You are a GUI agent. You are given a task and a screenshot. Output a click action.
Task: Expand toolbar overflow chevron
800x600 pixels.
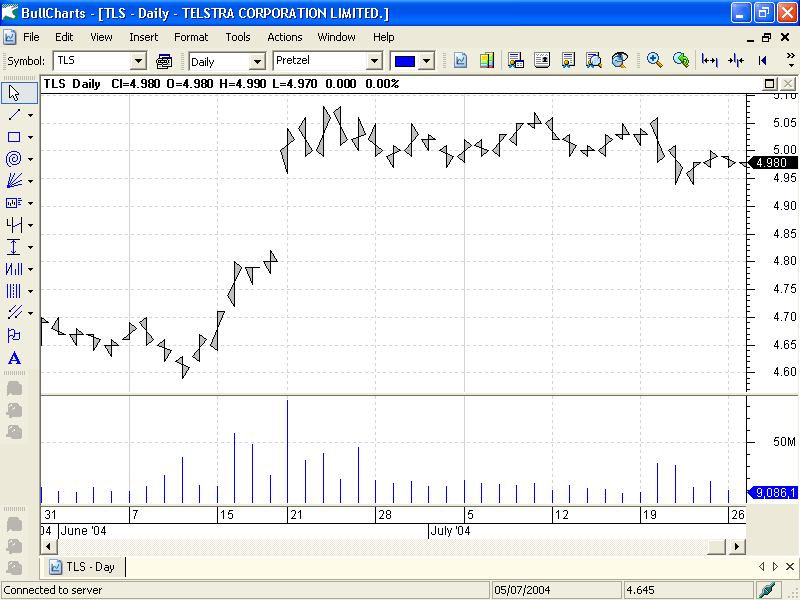[791, 60]
